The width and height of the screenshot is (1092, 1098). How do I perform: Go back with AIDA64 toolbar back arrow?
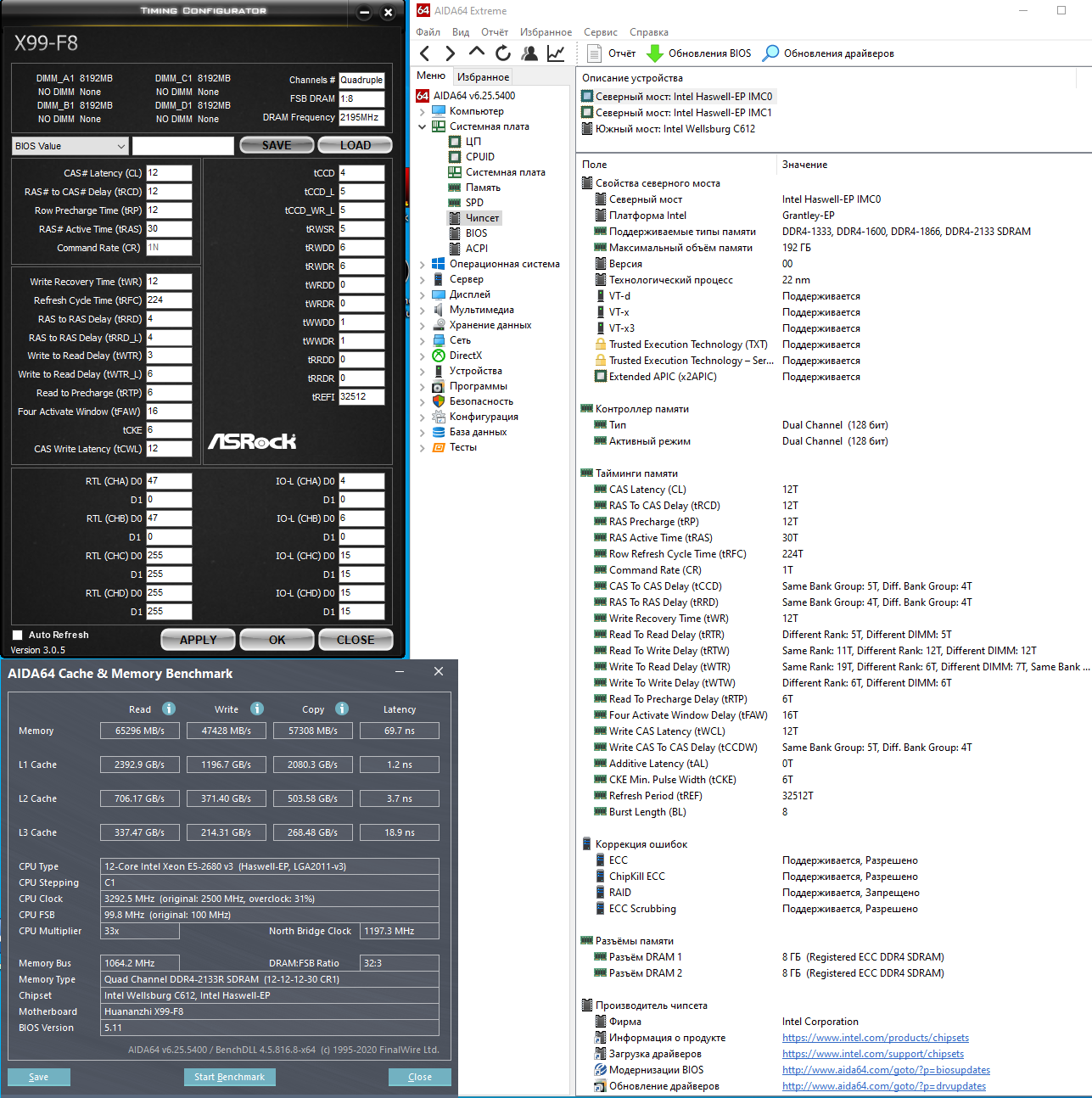coord(424,53)
